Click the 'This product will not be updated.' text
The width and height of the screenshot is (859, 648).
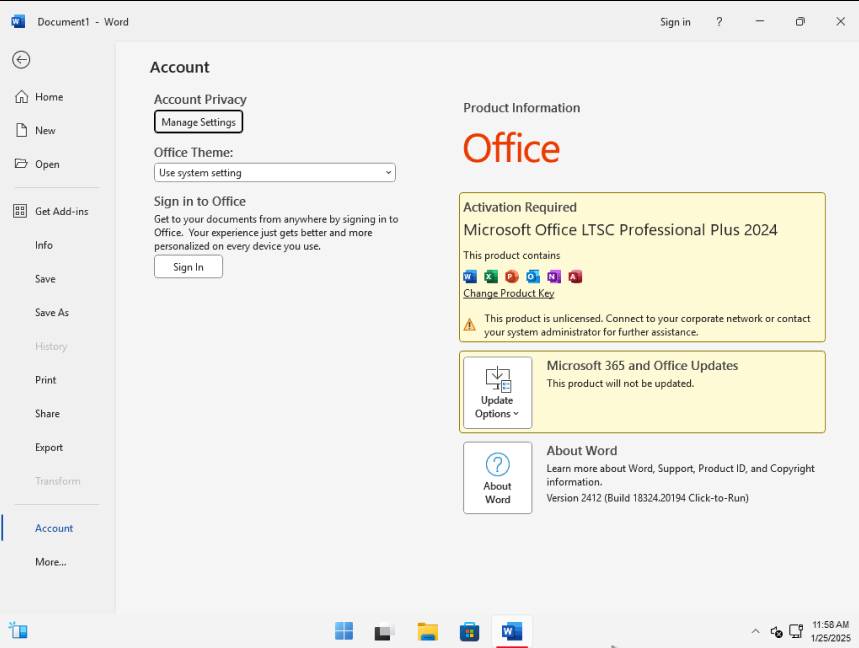pyautogui.click(x=620, y=383)
